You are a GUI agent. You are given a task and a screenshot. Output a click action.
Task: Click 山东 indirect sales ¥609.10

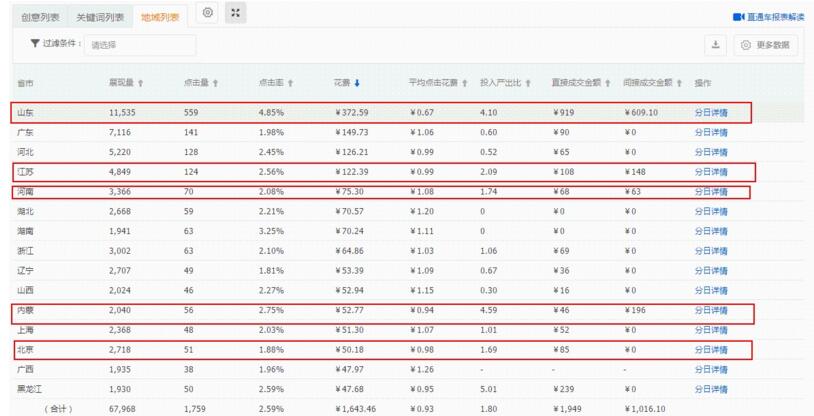coord(641,113)
